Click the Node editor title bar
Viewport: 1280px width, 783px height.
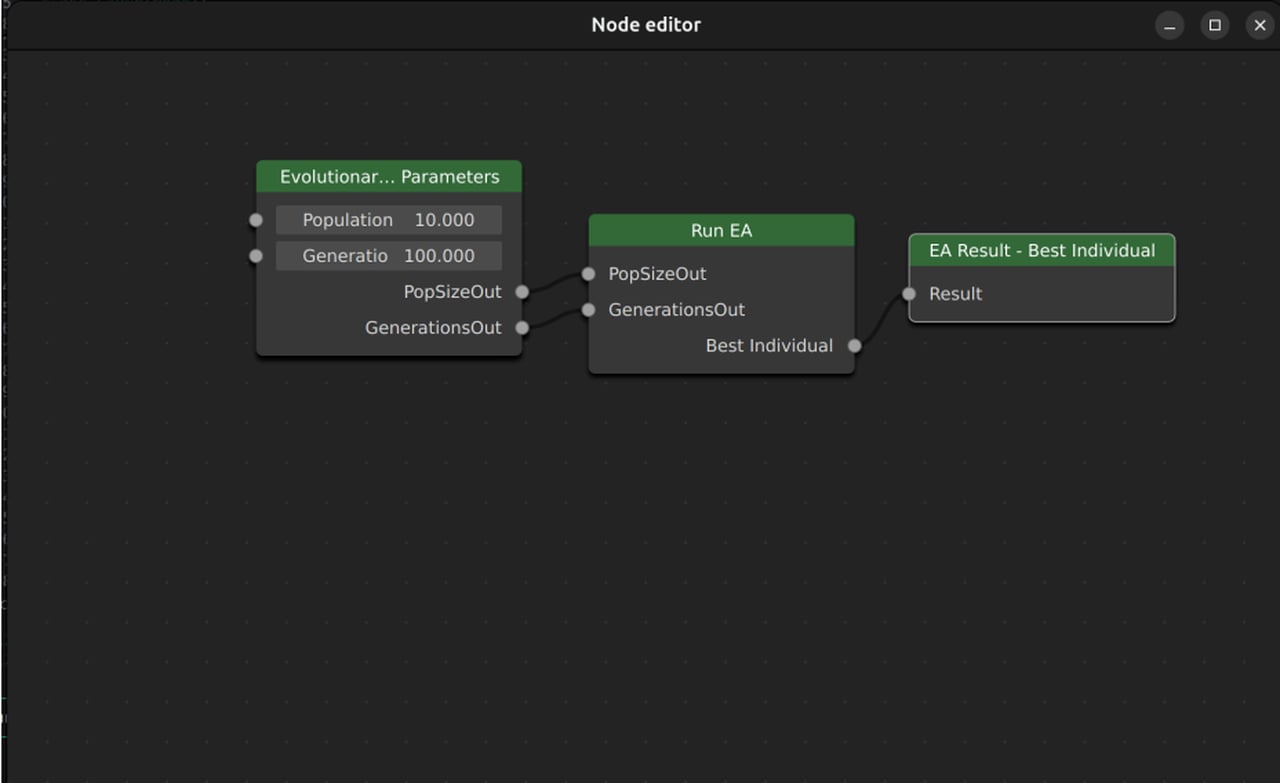coord(646,24)
